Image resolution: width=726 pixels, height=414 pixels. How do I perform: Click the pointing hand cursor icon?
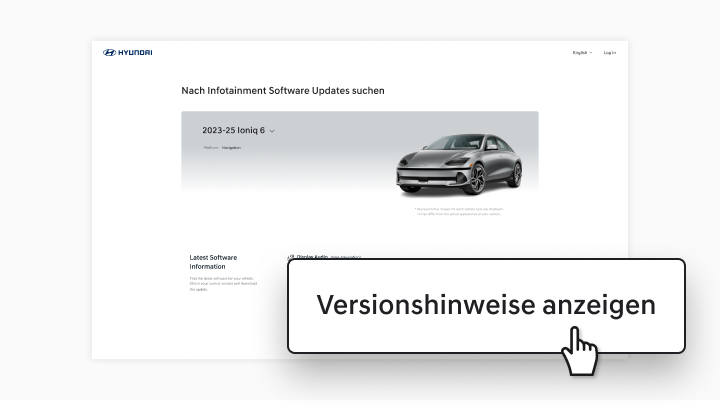pyautogui.click(x=578, y=353)
